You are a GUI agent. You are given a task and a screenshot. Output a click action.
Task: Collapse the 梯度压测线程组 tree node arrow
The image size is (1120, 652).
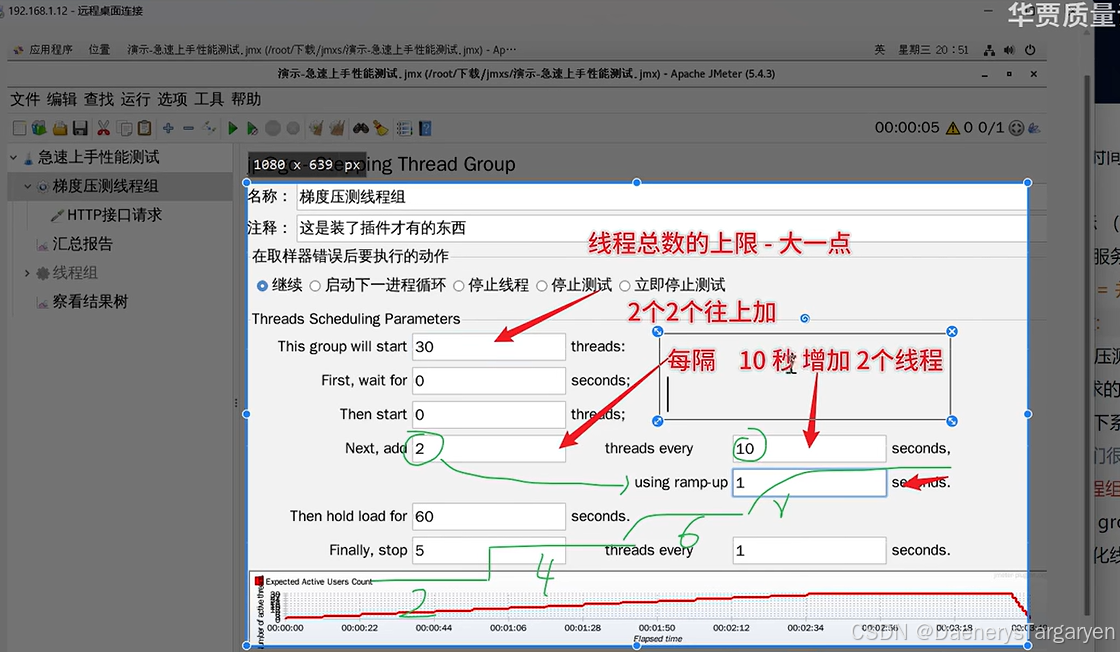(27, 186)
